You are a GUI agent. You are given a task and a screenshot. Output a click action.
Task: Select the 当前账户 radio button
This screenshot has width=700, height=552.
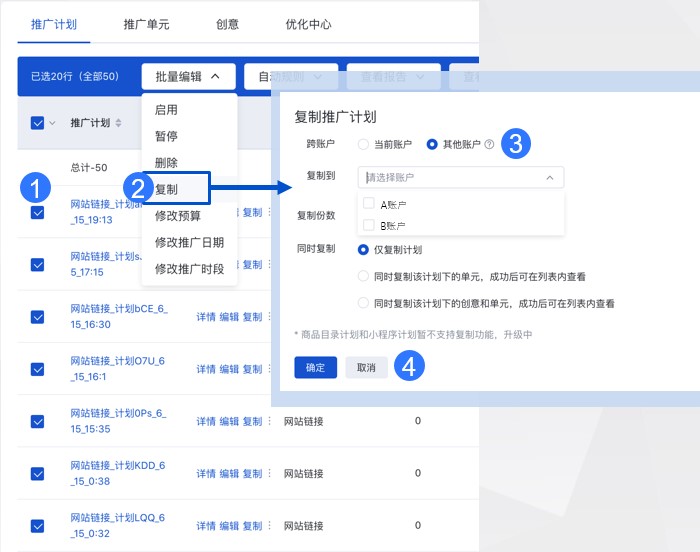(x=363, y=144)
